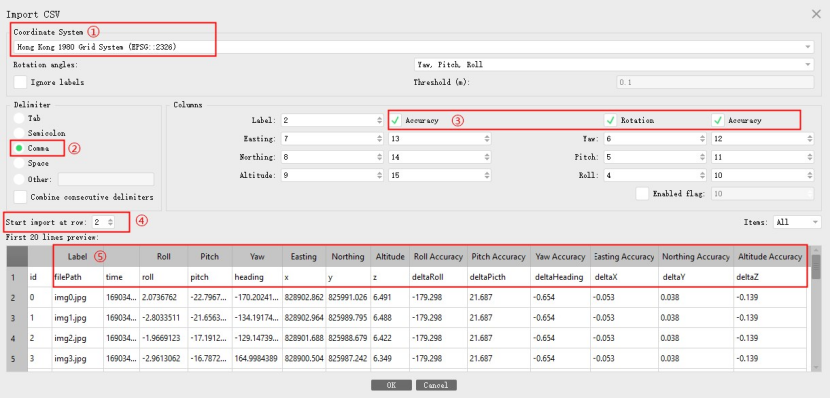Click the Pitch column header
The height and width of the screenshot is (399, 830).
pyautogui.click(x=210, y=257)
